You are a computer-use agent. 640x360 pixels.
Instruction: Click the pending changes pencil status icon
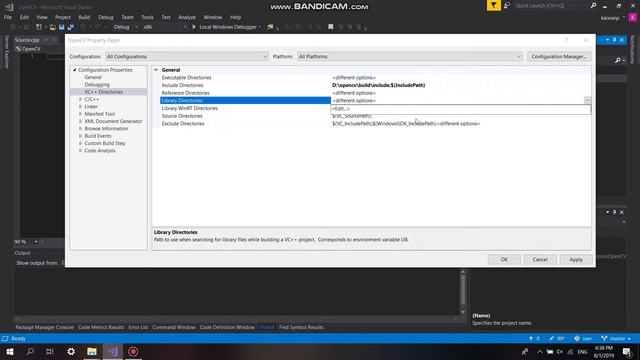point(557,338)
